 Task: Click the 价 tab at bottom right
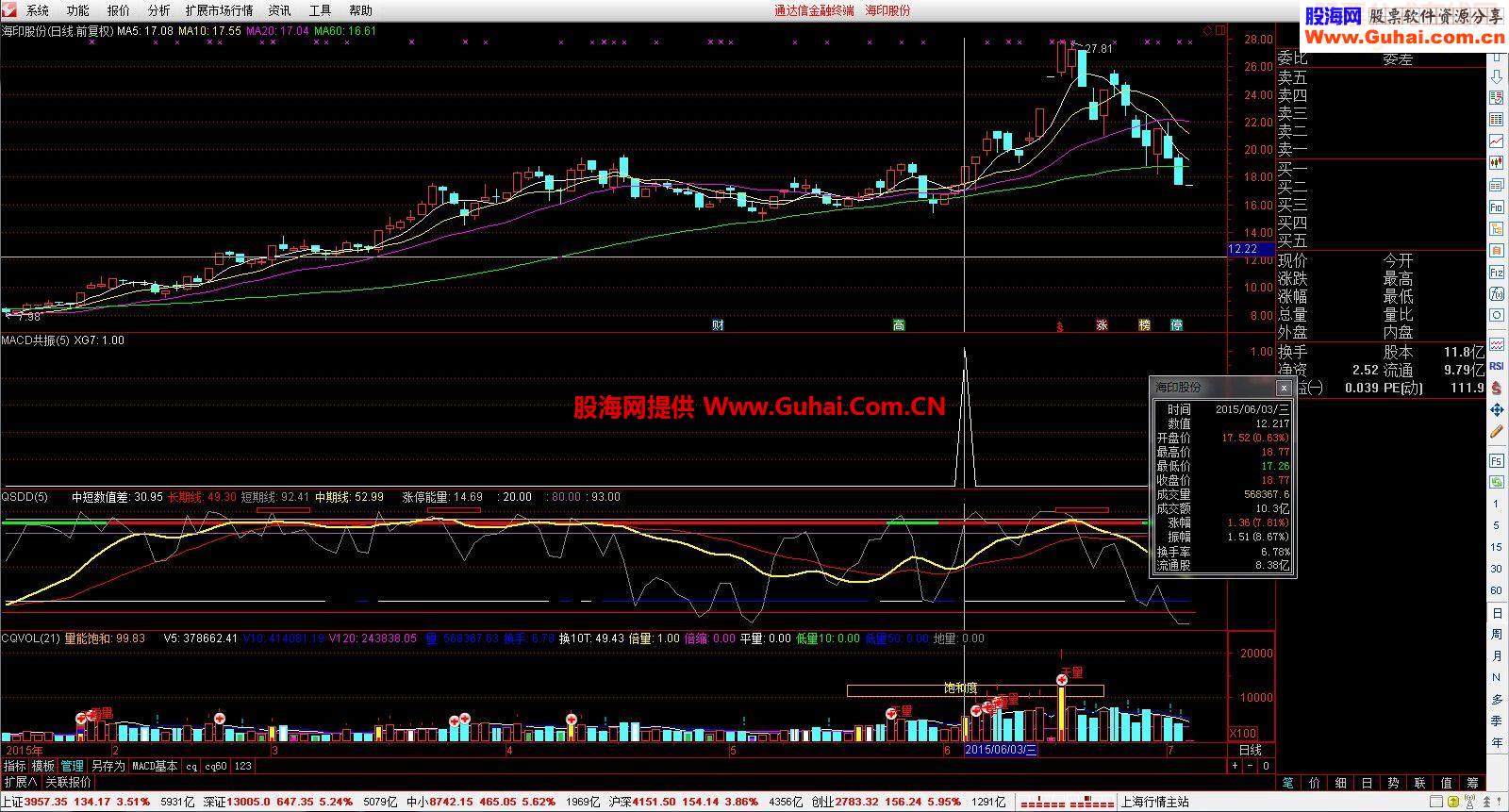[x=1315, y=783]
